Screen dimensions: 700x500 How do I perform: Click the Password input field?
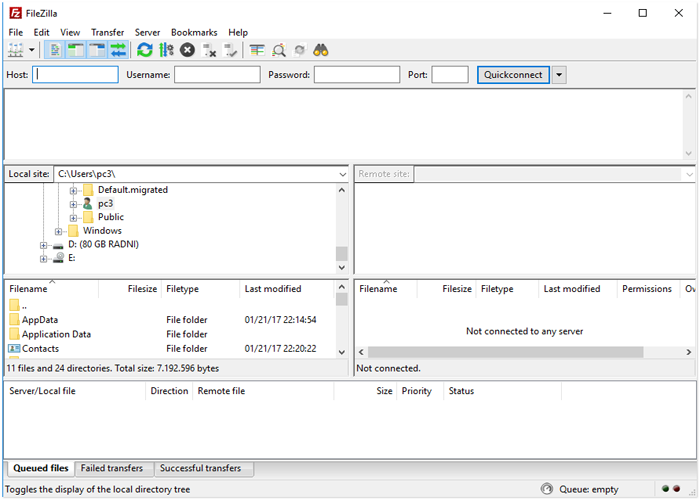point(357,75)
